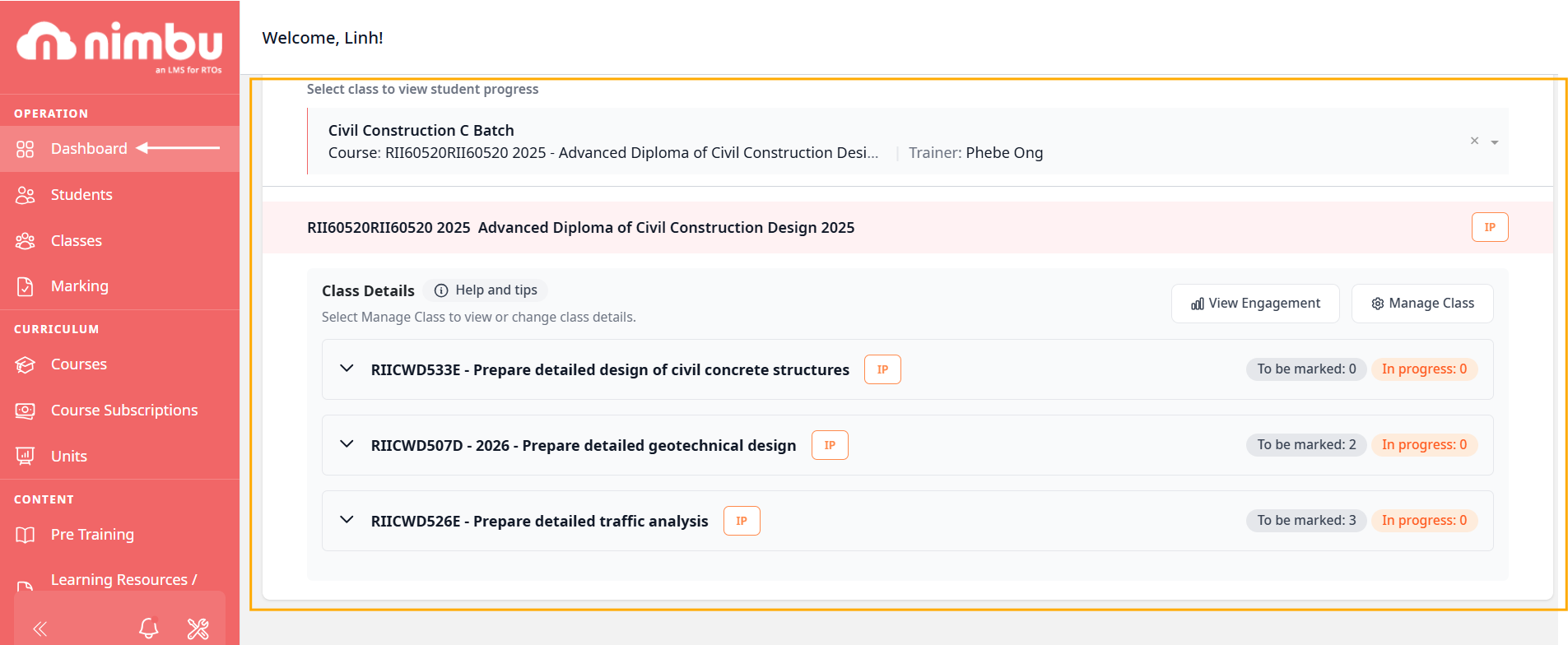Expand the RIICWD533E unit row
The image size is (1568, 645).
[x=347, y=369]
